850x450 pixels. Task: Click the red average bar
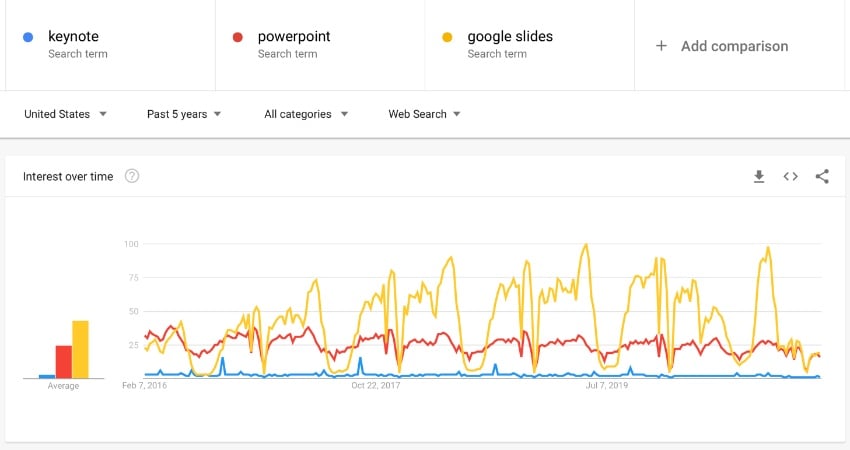click(x=63, y=362)
